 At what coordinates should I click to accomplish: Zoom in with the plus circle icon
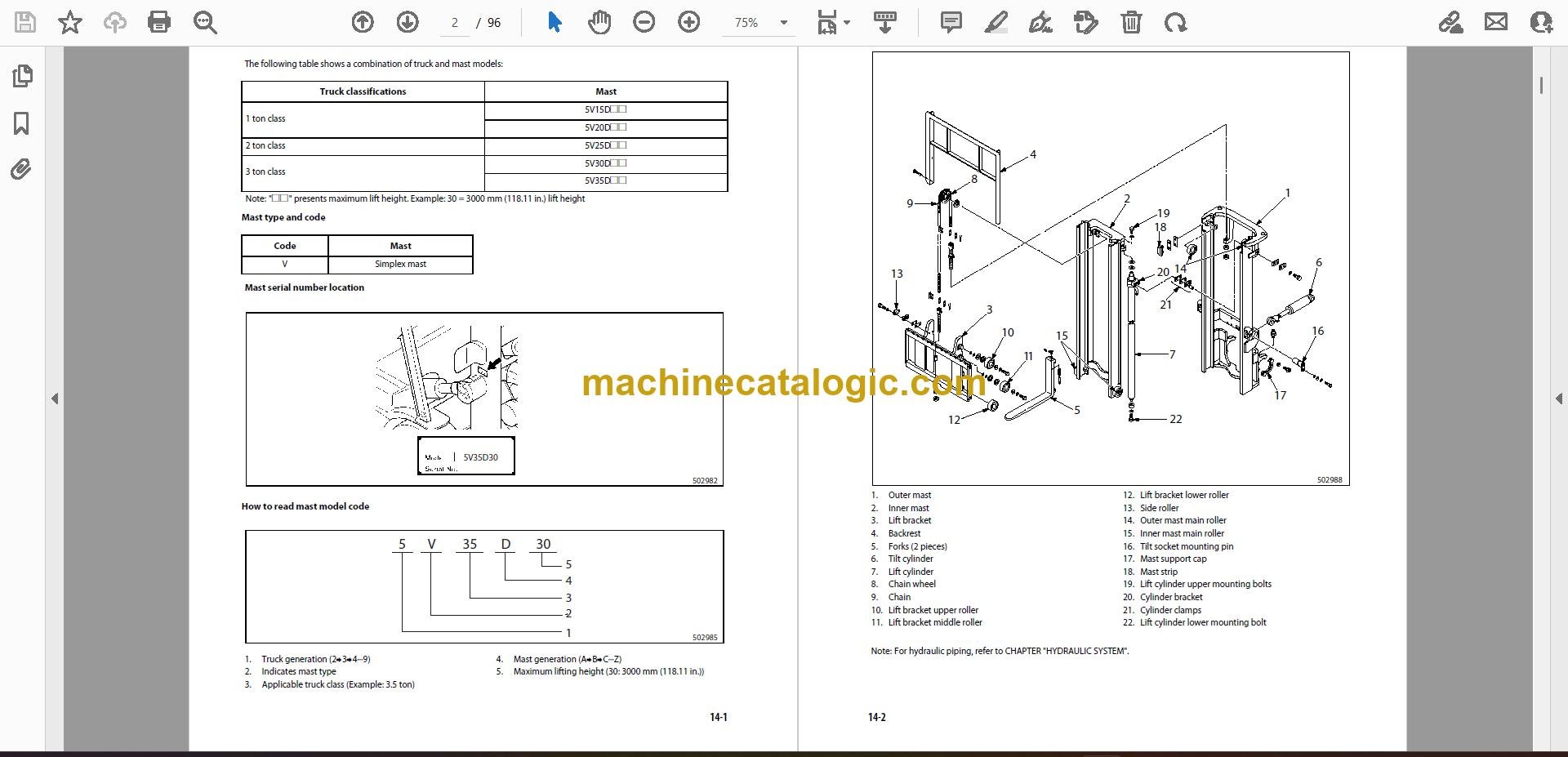[689, 22]
